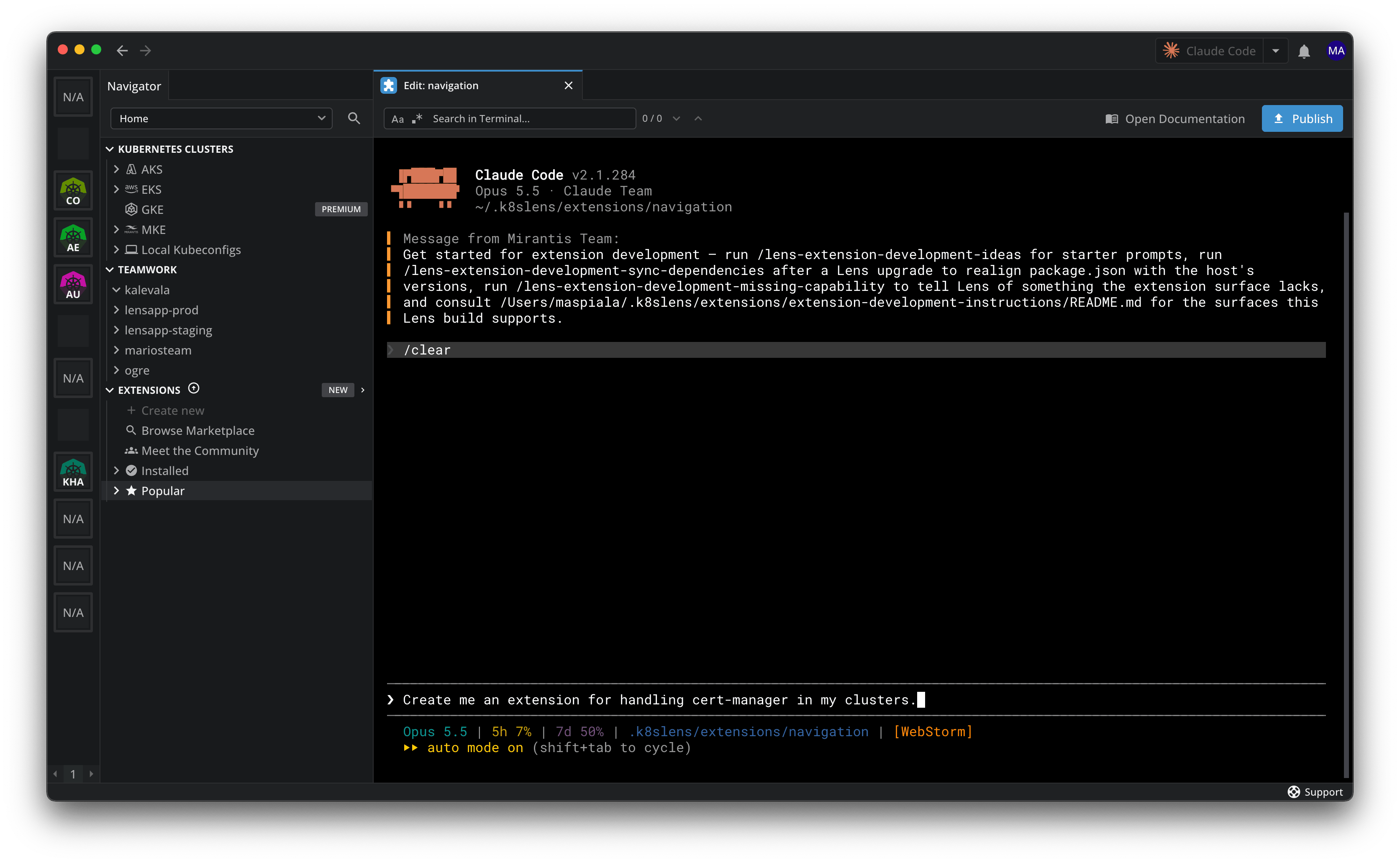The image size is (1400, 863).
Task: Close the Edit: navigation tab
Action: coord(568,86)
